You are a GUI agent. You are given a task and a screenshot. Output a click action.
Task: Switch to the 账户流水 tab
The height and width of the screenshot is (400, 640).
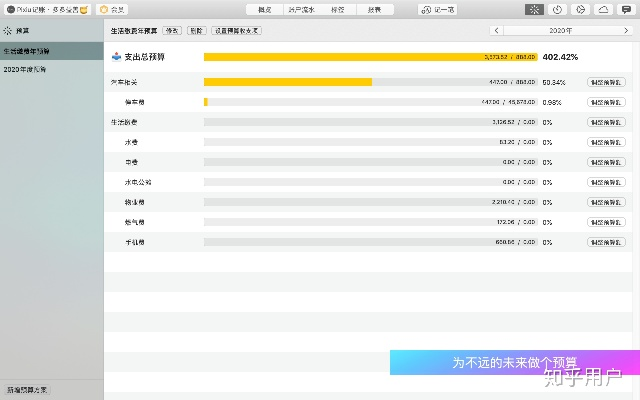click(x=301, y=9)
